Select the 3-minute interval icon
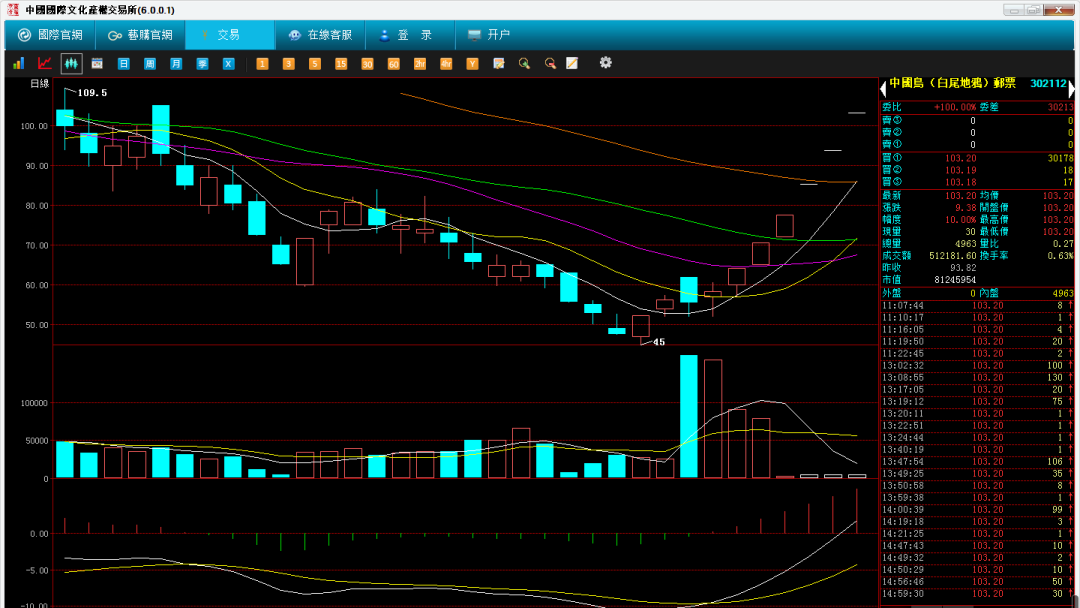The width and height of the screenshot is (1080, 608). 288,63
